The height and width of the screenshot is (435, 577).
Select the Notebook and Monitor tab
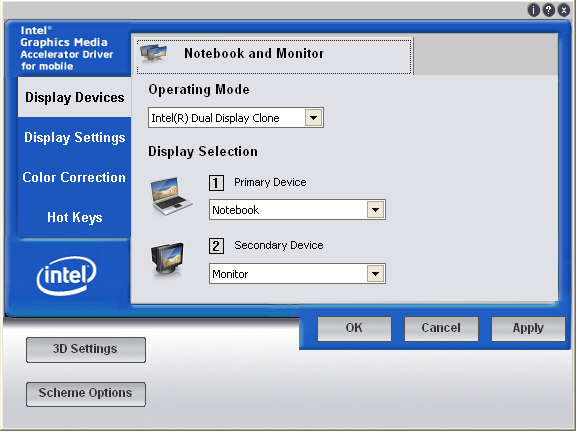click(274, 57)
